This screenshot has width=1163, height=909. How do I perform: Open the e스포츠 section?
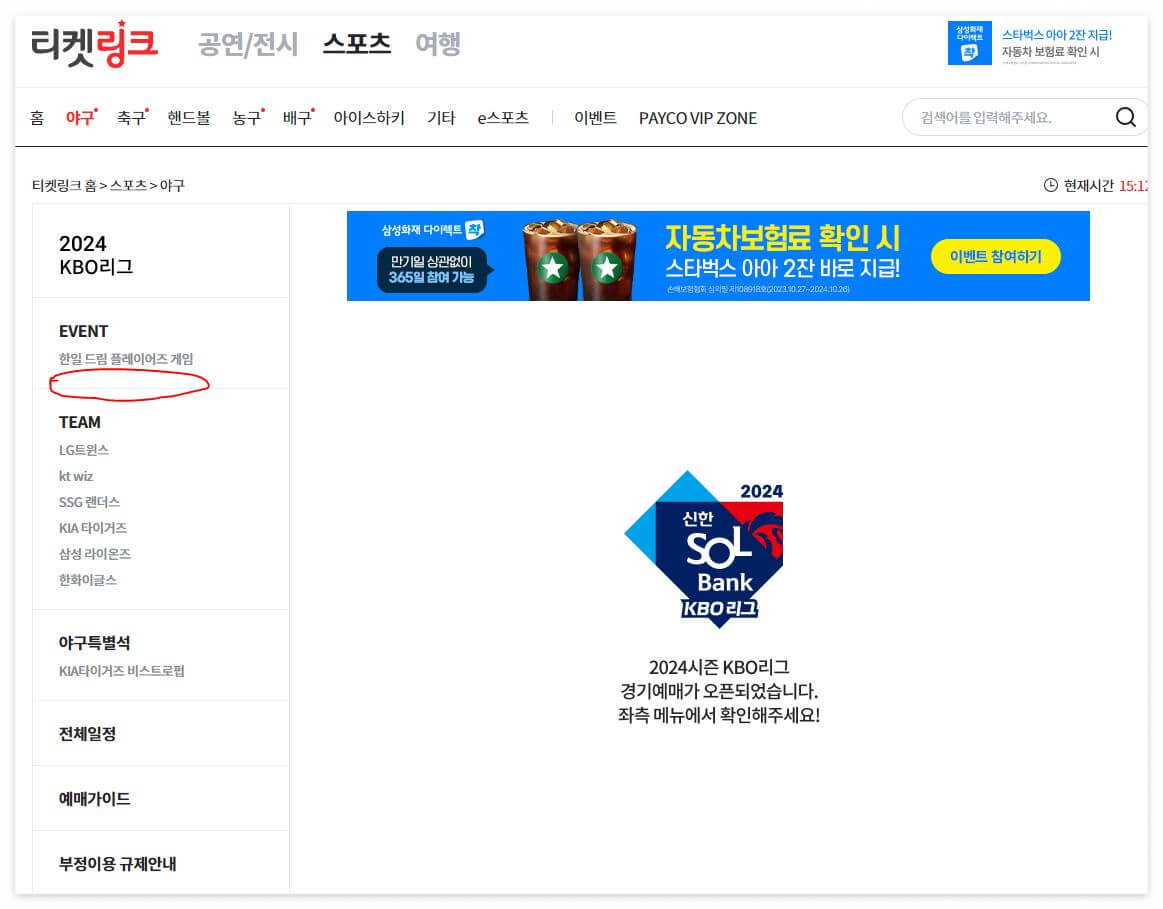click(x=502, y=117)
